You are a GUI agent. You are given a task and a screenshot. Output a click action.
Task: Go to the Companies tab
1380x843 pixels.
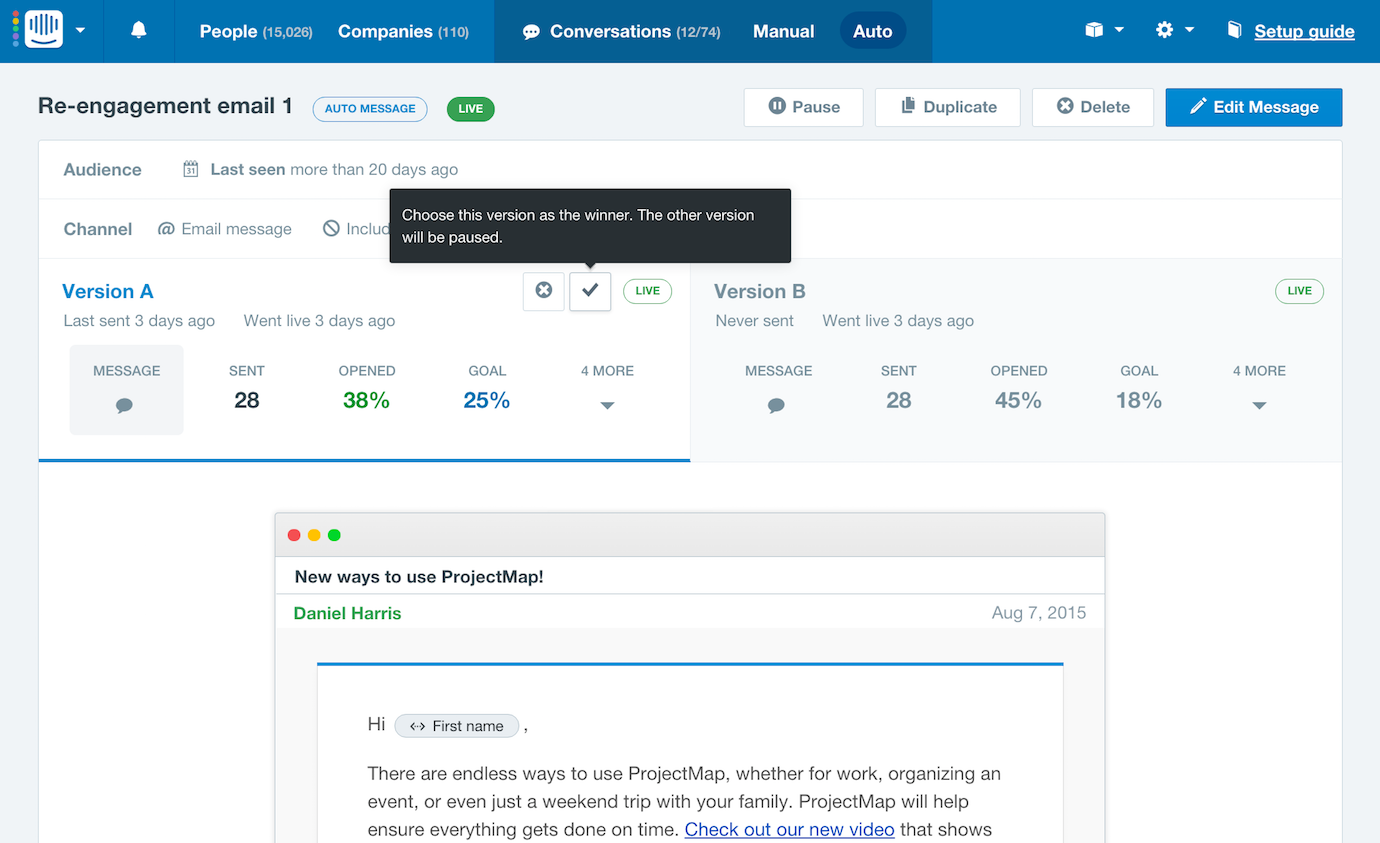pos(403,31)
